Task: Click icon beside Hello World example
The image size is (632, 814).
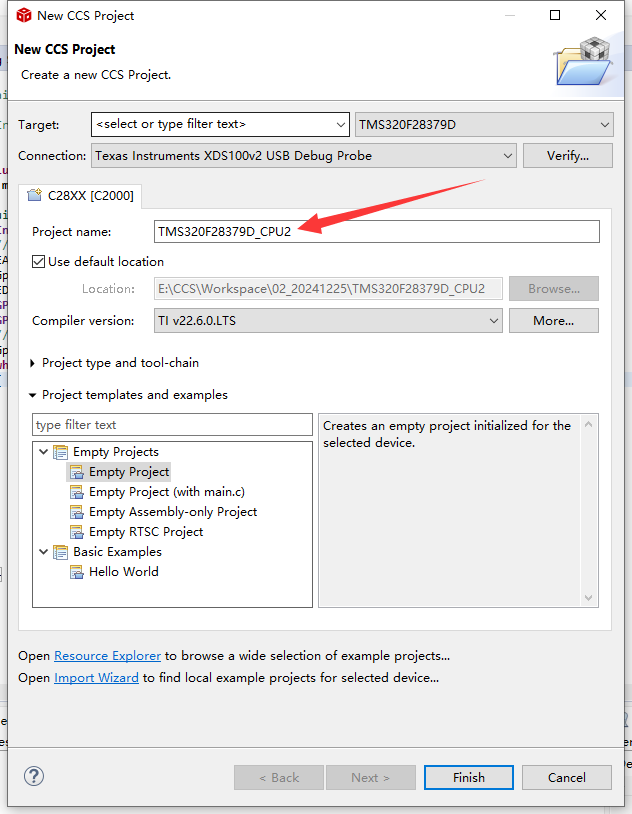Action: [77, 572]
